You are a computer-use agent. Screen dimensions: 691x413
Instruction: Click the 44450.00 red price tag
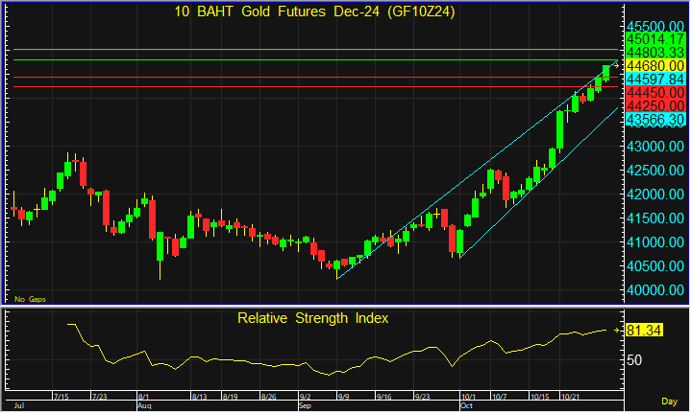click(654, 92)
